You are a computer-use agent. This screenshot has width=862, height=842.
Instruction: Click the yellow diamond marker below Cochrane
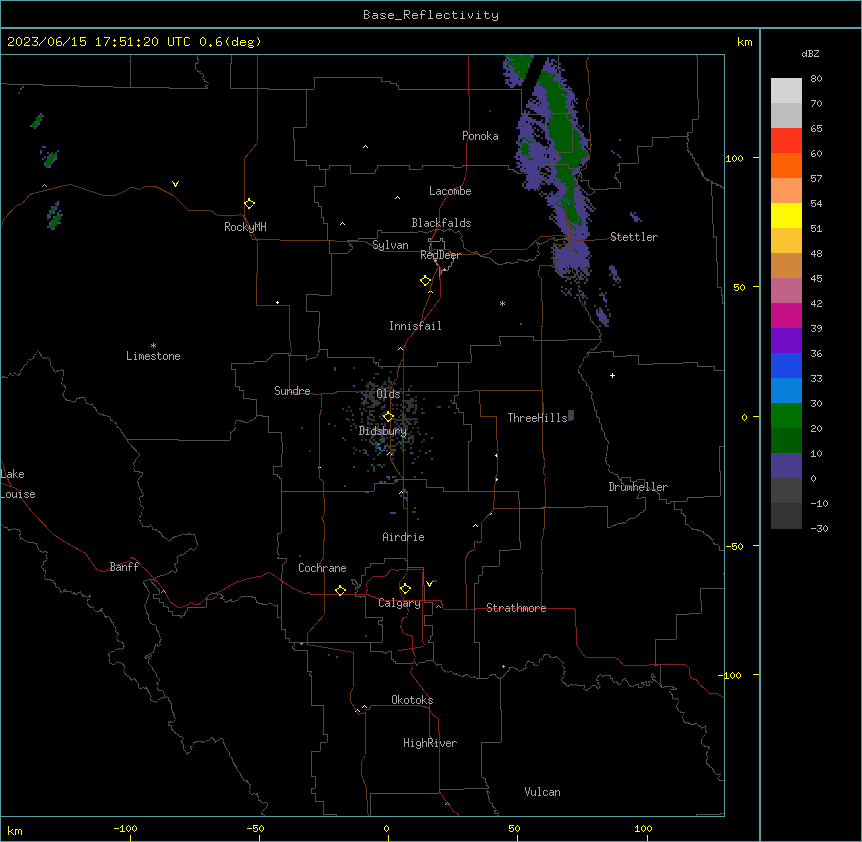pyautogui.click(x=340, y=590)
